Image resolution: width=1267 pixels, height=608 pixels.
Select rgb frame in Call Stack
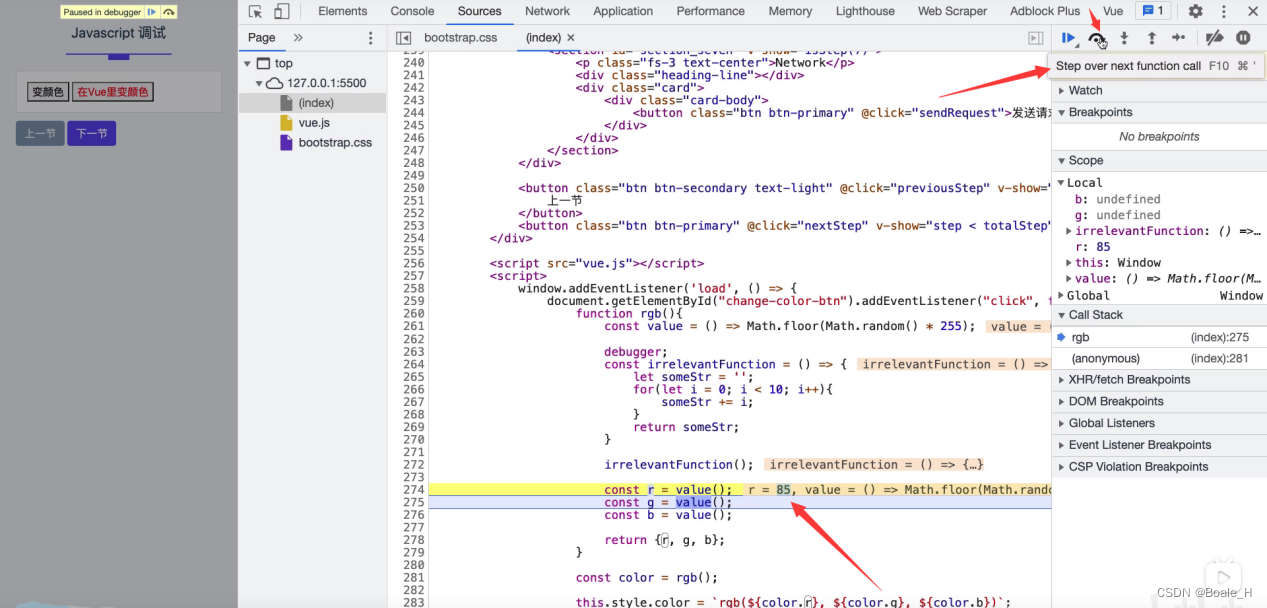(x=1159, y=337)
